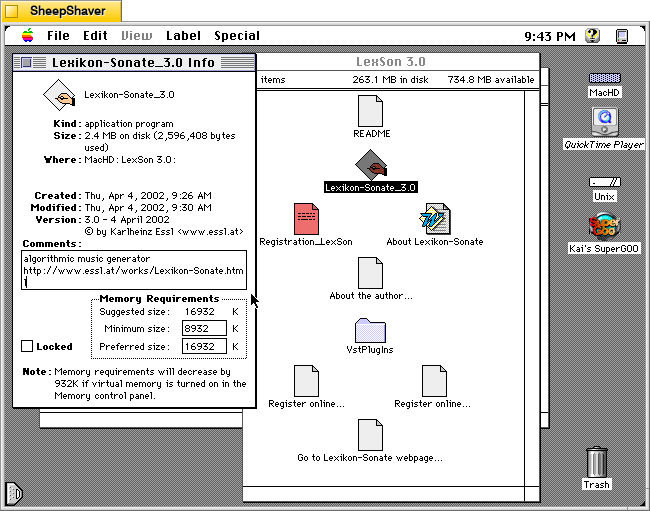Click the Trash name label
This screenshot has width=650, height=511.
597,484
